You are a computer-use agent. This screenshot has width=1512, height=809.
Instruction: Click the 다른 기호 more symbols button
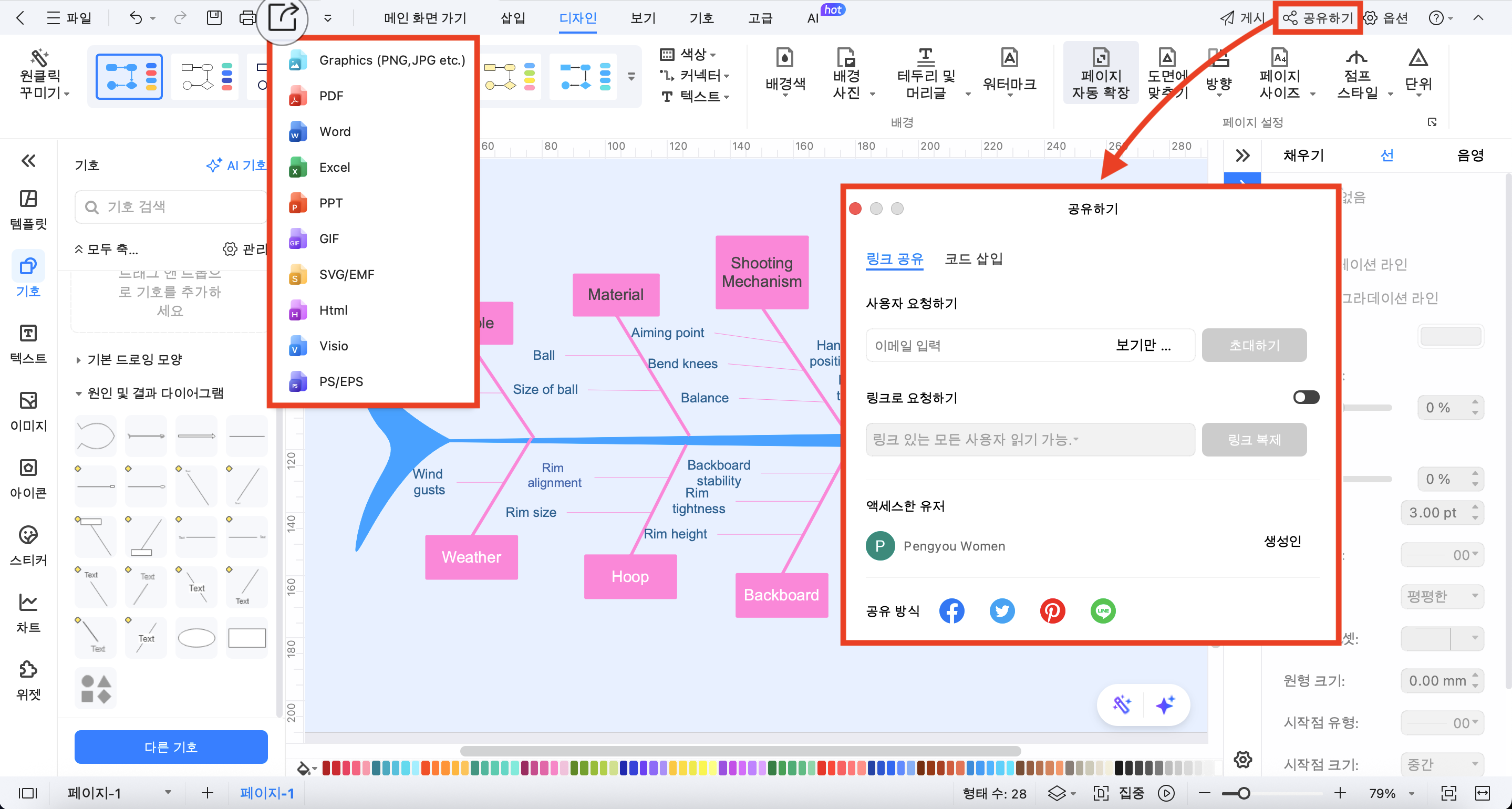click(171, 747)
